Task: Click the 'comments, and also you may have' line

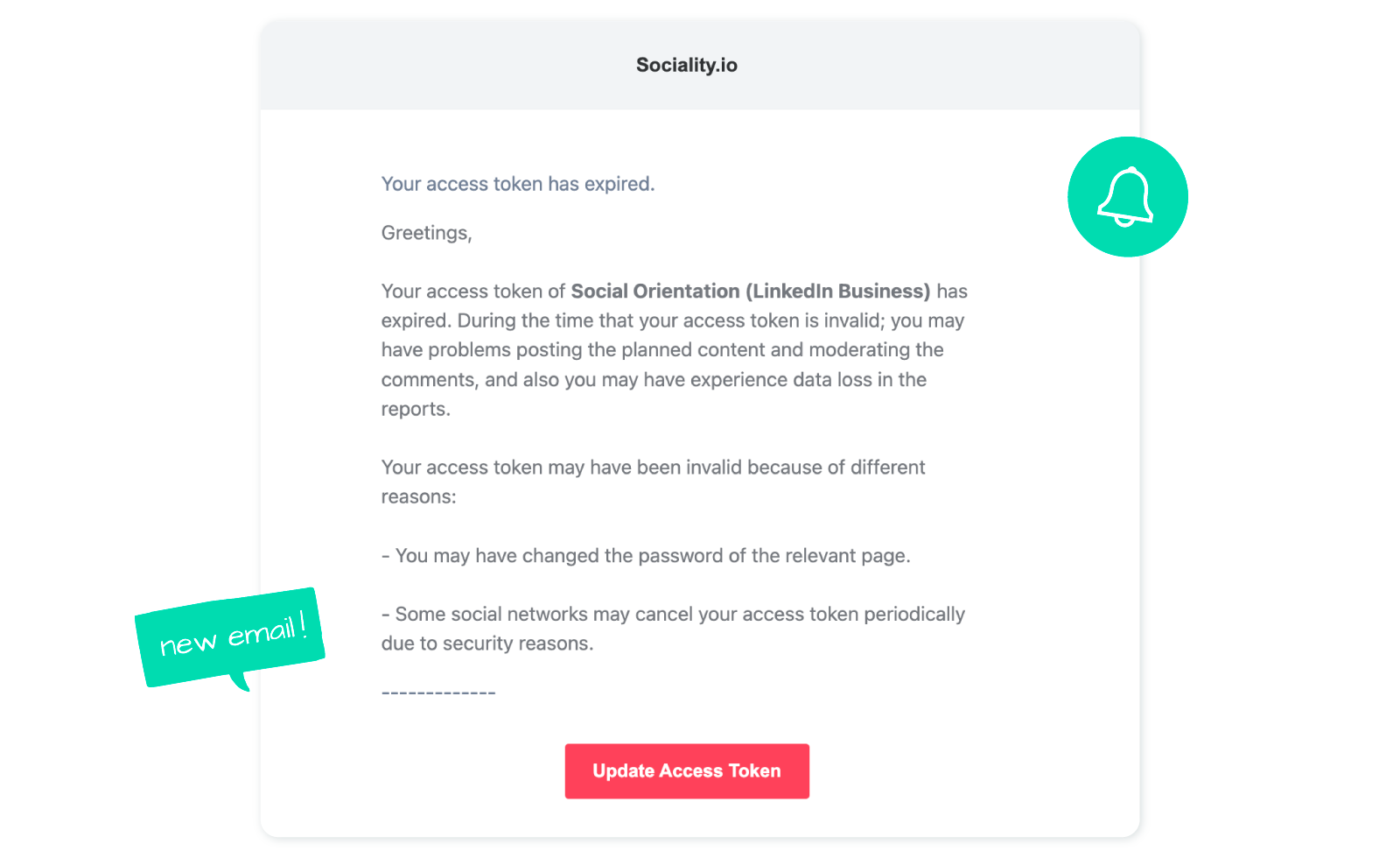Action: click(x=654, y=380)
